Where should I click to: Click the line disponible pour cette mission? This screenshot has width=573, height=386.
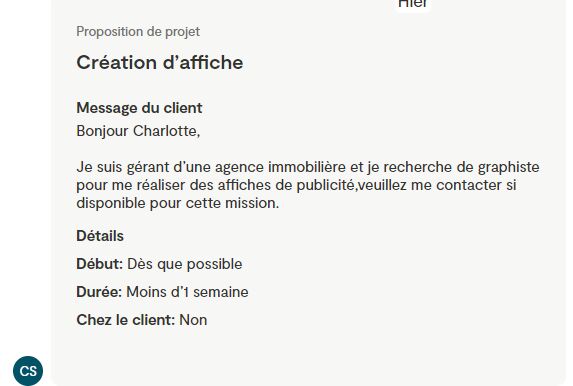178,203
